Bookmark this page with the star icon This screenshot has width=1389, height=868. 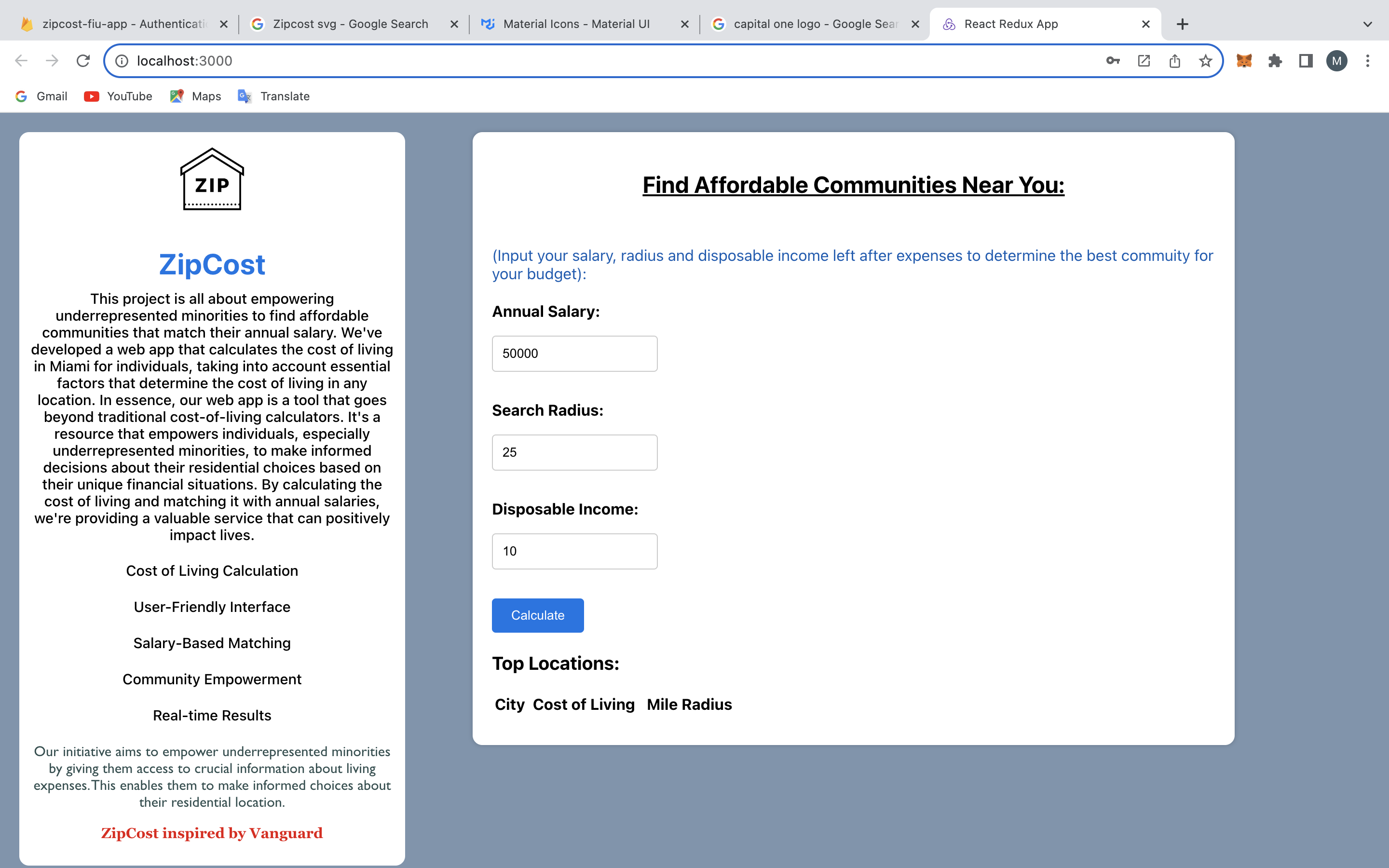(1205, 61)
